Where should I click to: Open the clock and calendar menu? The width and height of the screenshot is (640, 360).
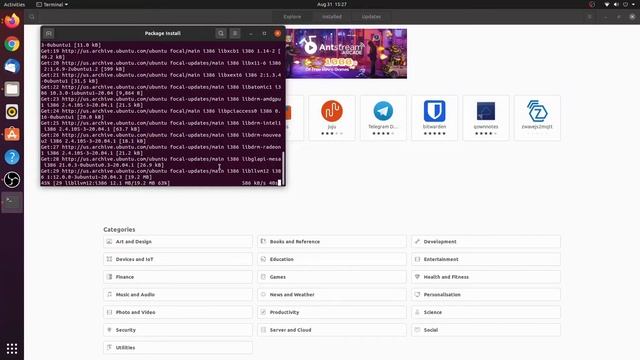click(x=332, y=4)
